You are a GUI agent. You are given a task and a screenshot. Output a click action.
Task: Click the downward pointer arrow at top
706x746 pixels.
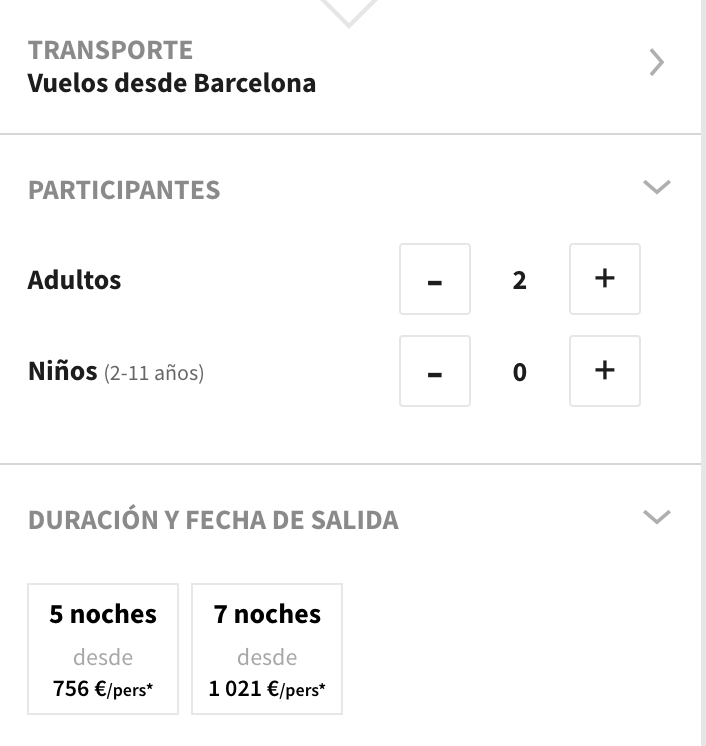tap(348, 12)
